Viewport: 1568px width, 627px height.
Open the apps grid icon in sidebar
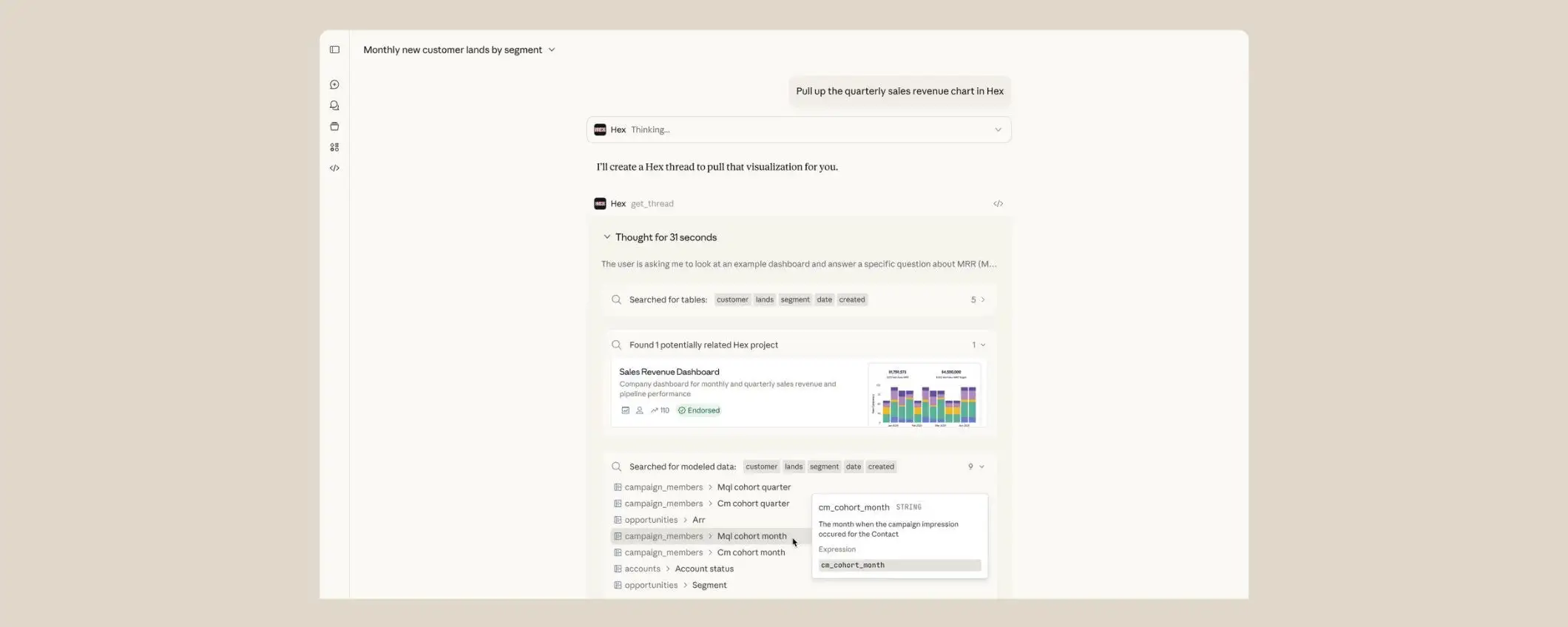[x=334, y=147]
